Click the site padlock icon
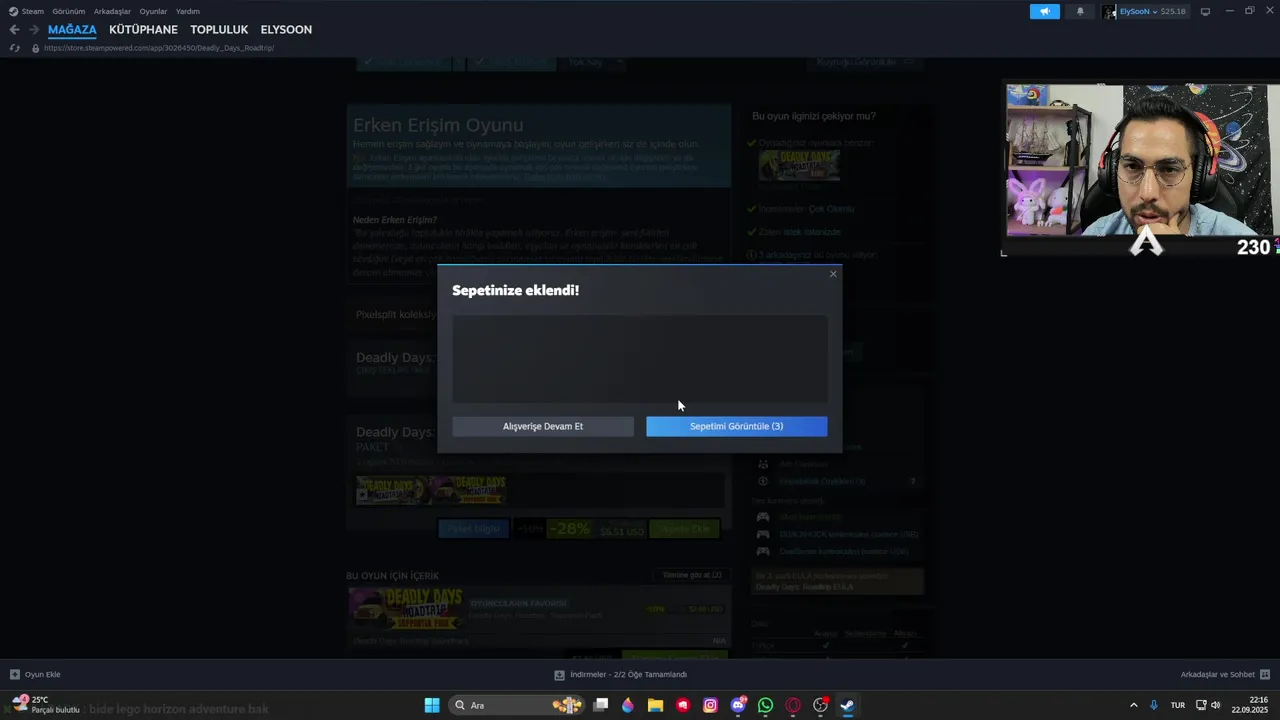1280x720 pixels. [35, 48]
